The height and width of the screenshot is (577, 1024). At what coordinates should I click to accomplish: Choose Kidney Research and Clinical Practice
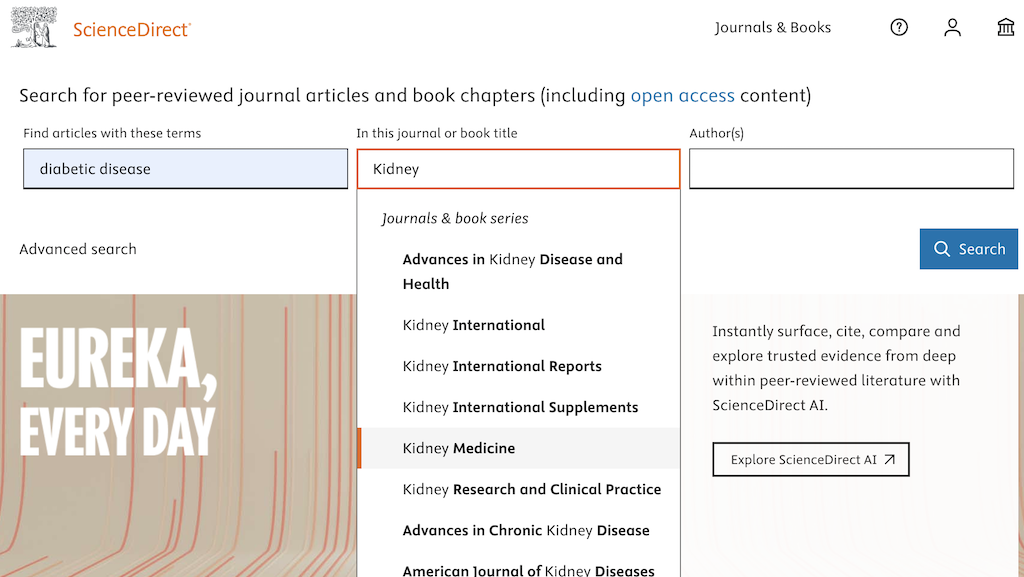pos(531,489)
